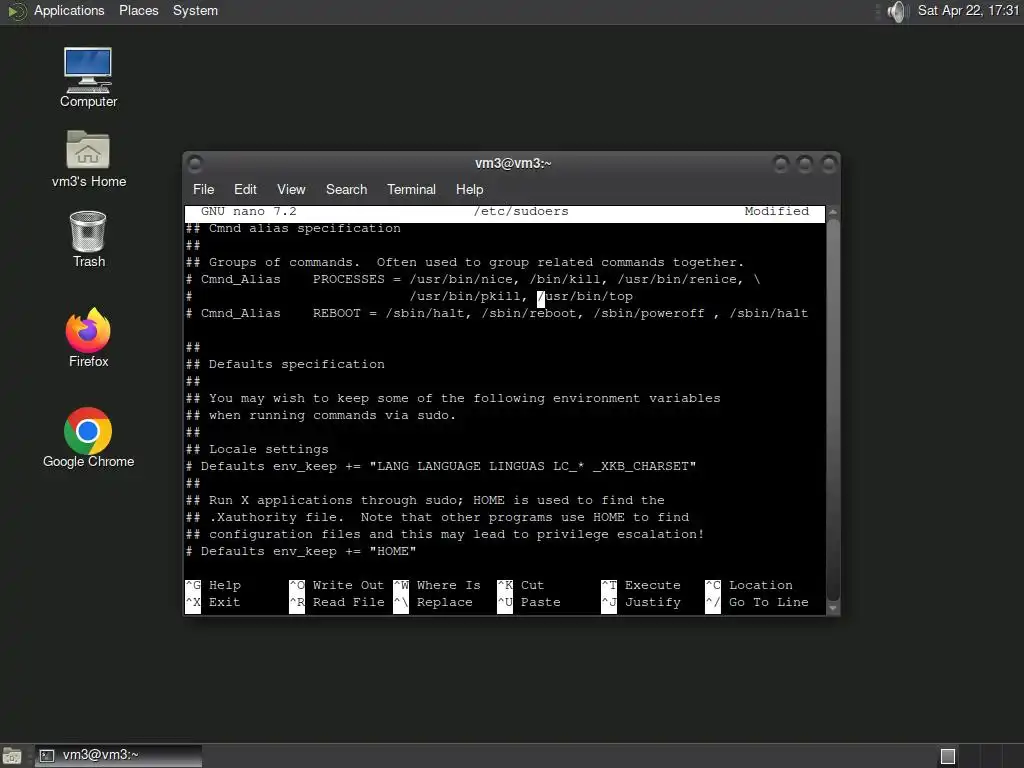1024x768 pixels.
Task: Click the ^/ Go To Line shortcut label
Action: pyautogui.click(x=757, y=602)
